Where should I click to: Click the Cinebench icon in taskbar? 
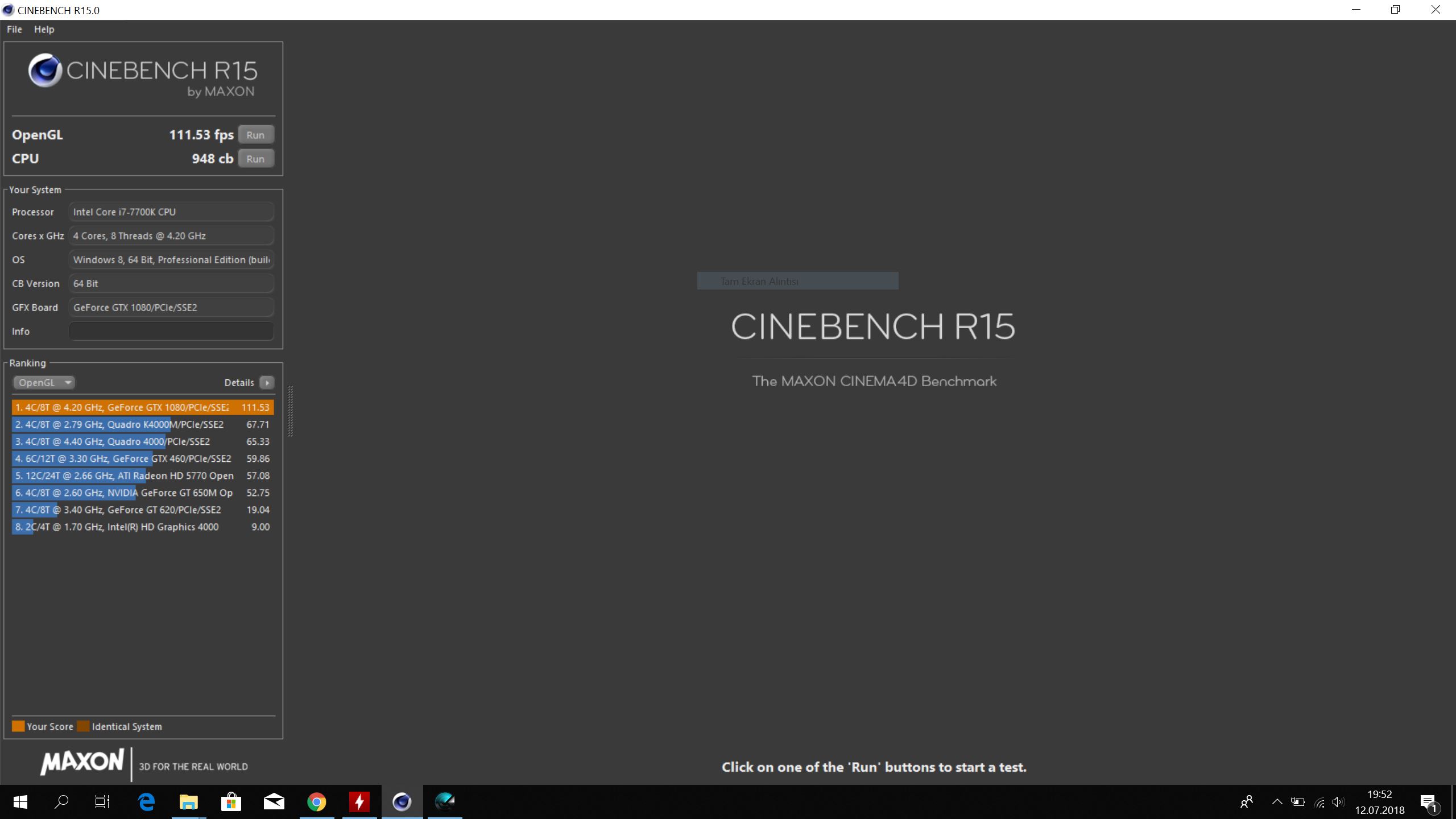point(402,802)
